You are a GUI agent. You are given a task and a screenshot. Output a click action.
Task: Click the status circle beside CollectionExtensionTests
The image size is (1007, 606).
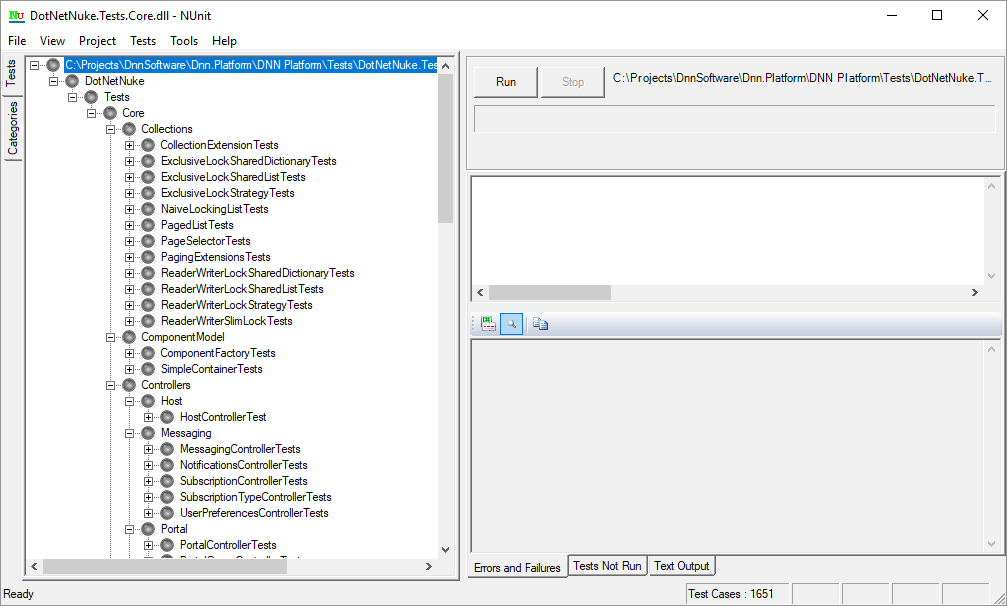tap(148, 145)
